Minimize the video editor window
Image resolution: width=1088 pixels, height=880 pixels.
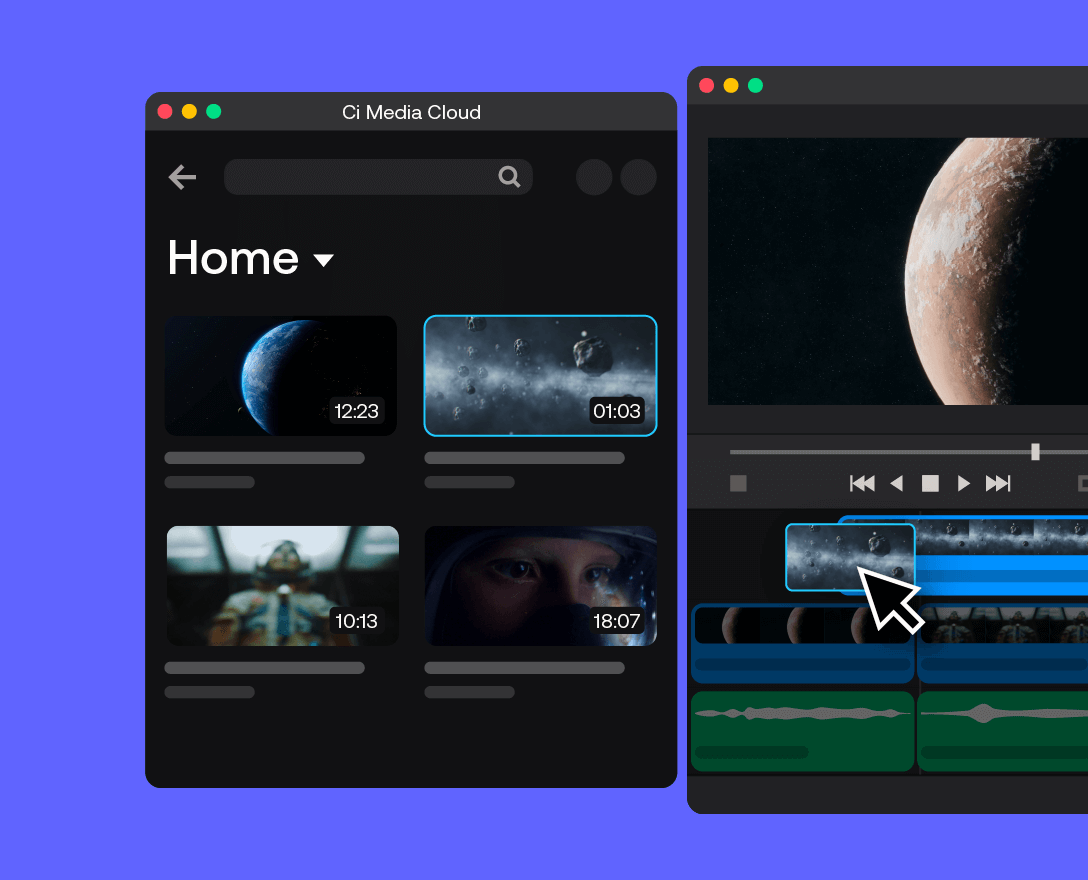[x=731, y=85]
